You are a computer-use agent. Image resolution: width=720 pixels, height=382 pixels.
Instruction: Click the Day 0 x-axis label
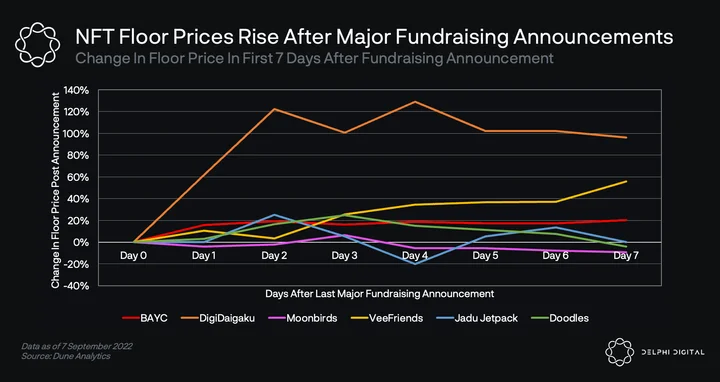pyautogui.click(x=133, y=256)
